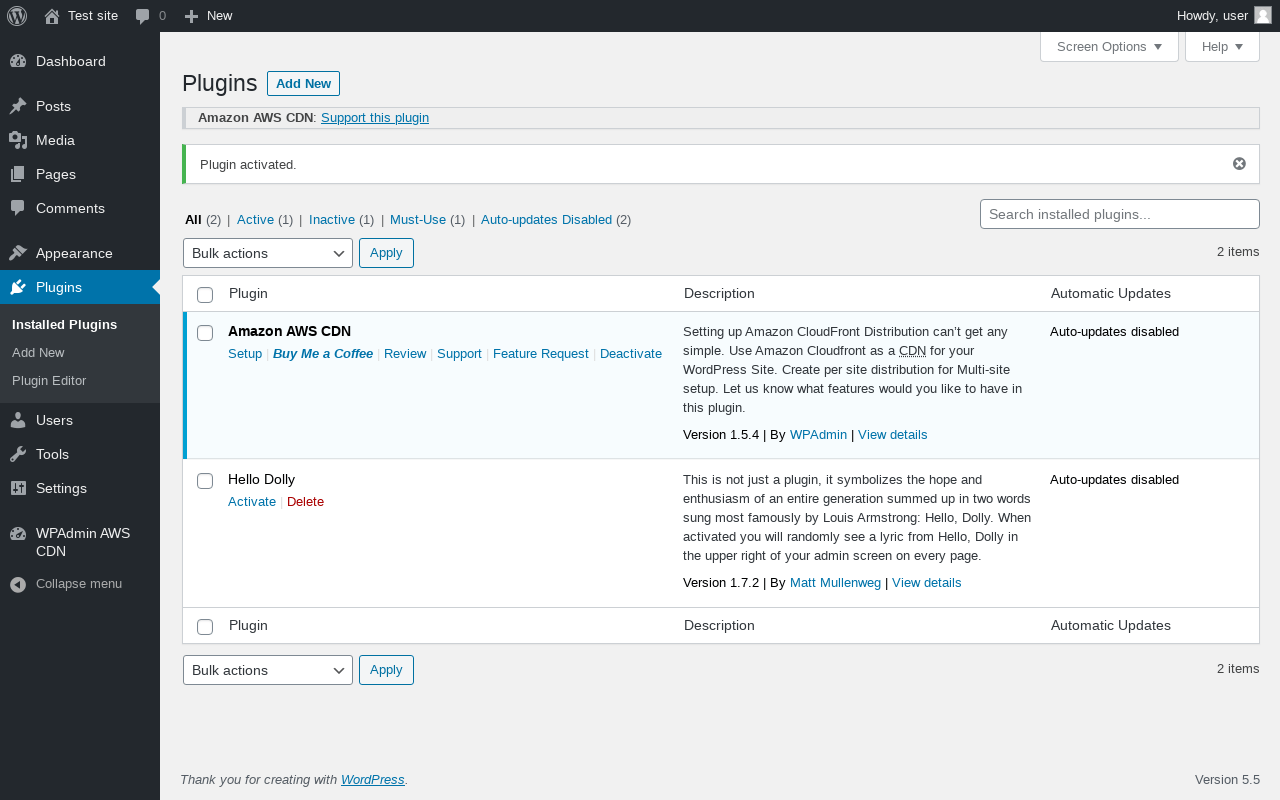Check the Amazon AWS CDN plugin checkbox
This screenshot has width=1280, height=800.
pos(205,333)
